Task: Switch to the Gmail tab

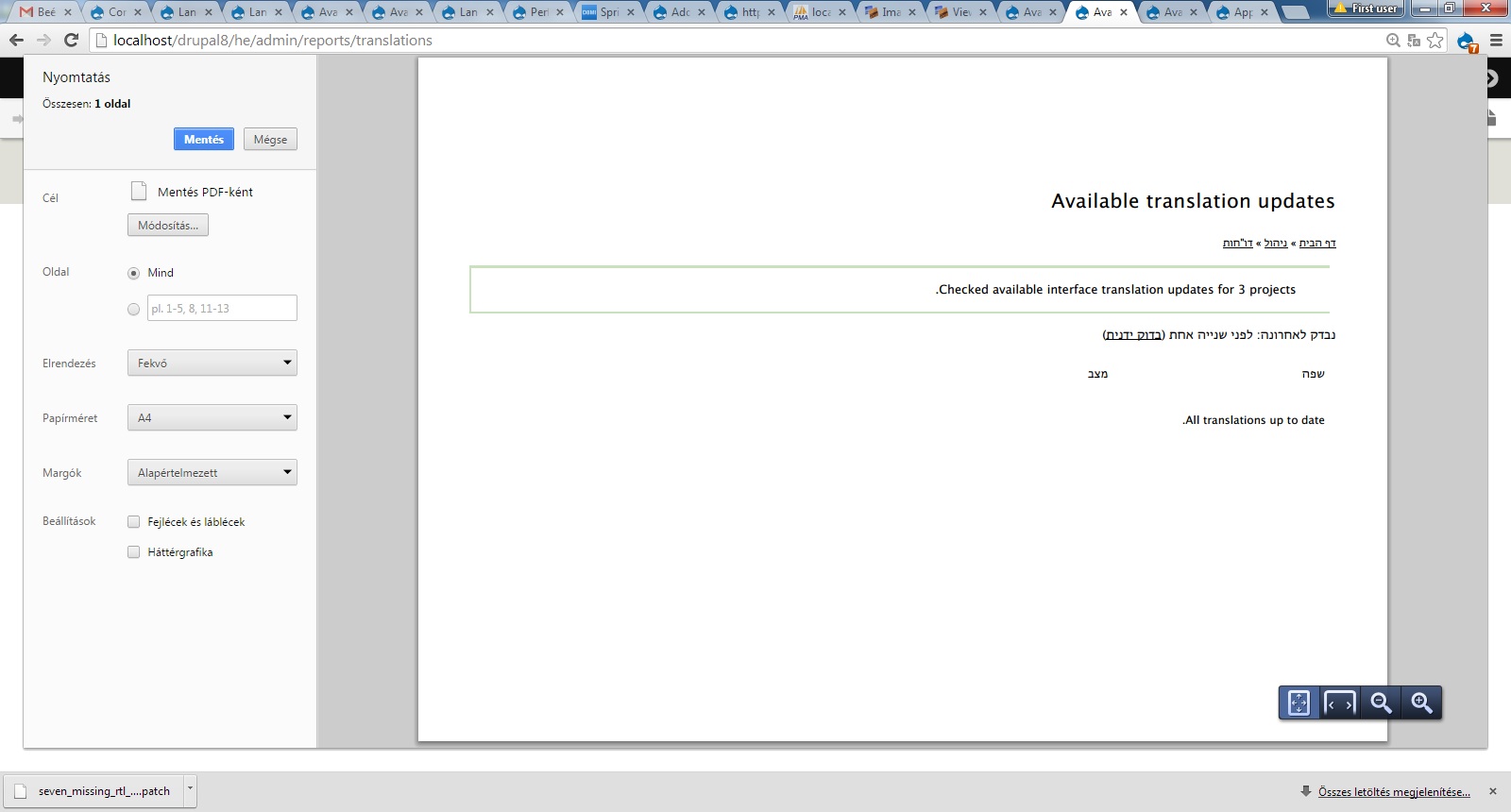Action: coord(42,12)
